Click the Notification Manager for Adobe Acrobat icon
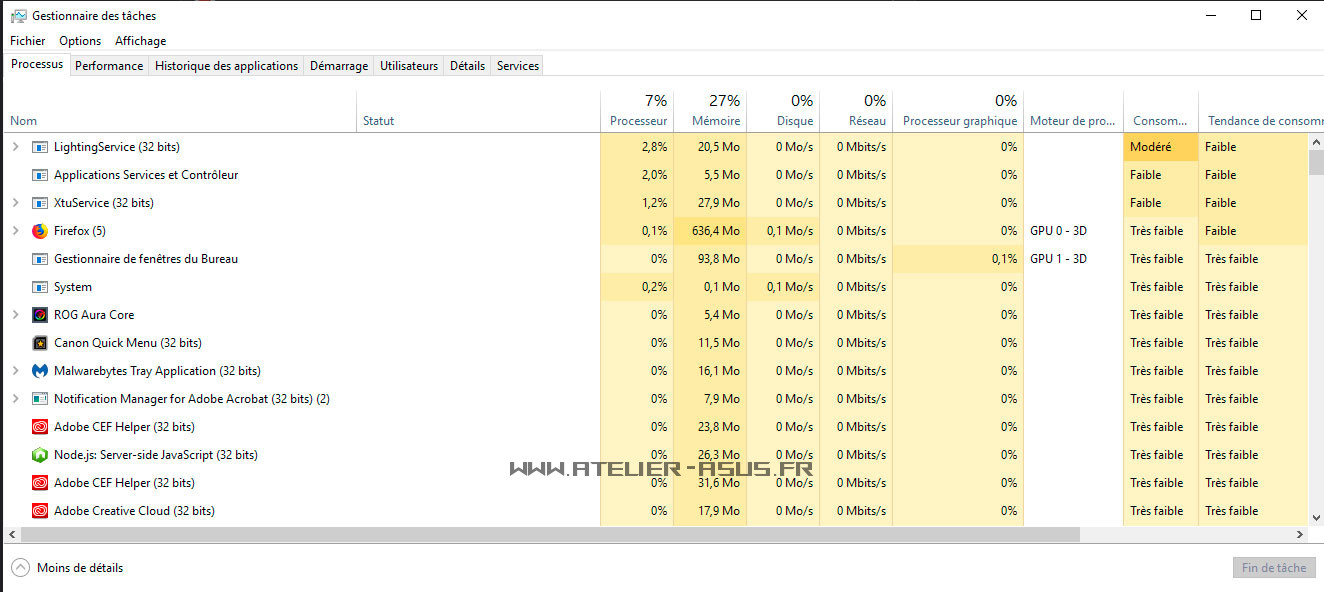The width and height of the screenshot is (1324, 592). point(40,399)
